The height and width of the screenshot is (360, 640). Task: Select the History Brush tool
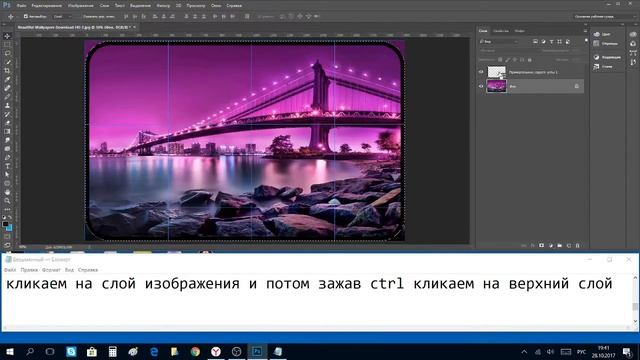[x=7, y=114]
